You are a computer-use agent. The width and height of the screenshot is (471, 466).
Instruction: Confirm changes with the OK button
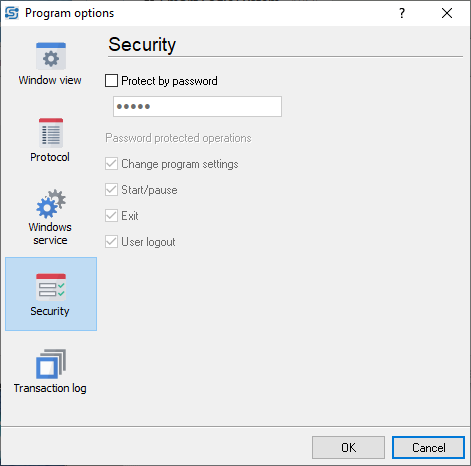point(348,448)
